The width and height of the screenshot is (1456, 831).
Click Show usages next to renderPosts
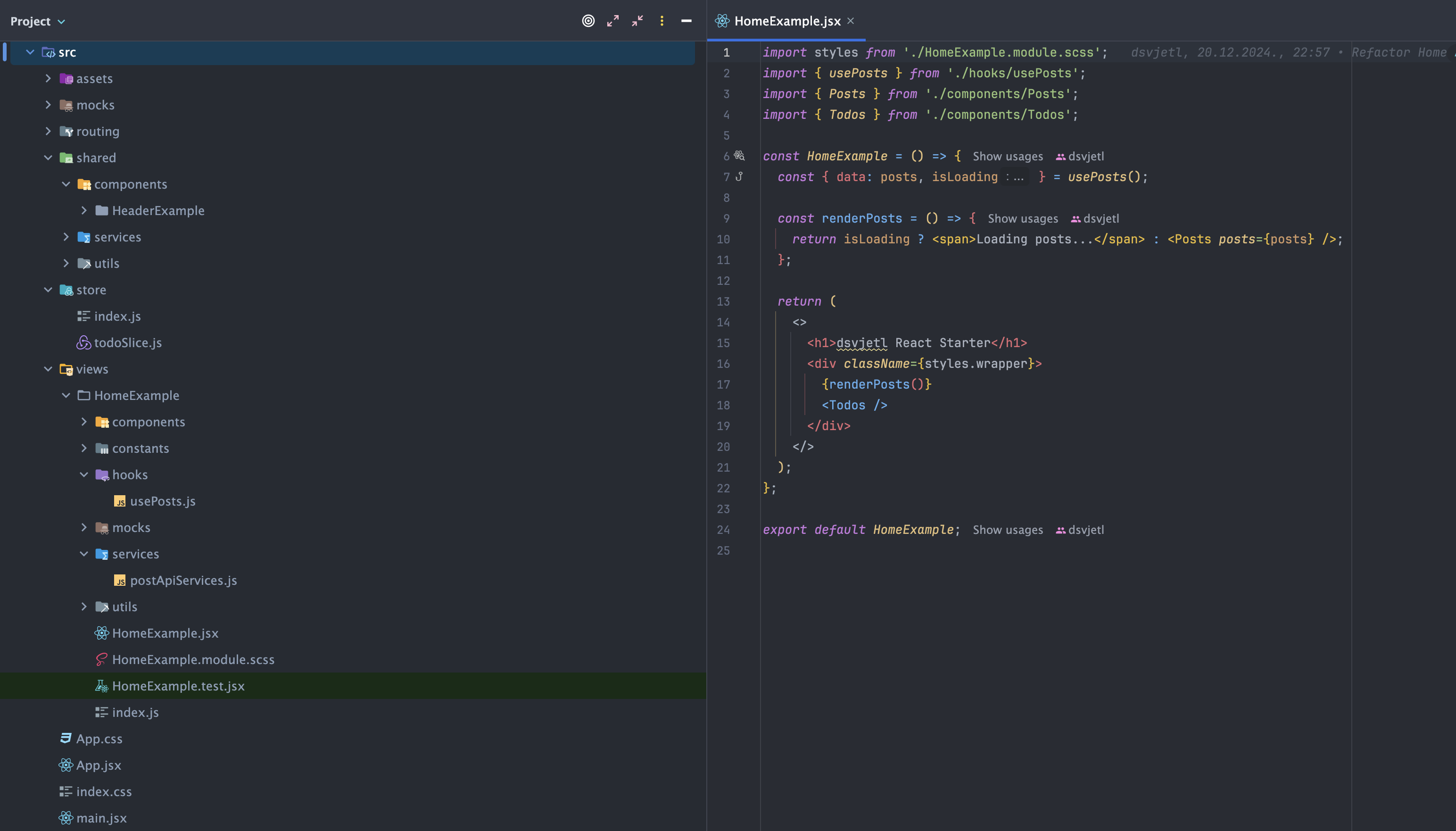pyautogui.click(x=1022, y=218)
